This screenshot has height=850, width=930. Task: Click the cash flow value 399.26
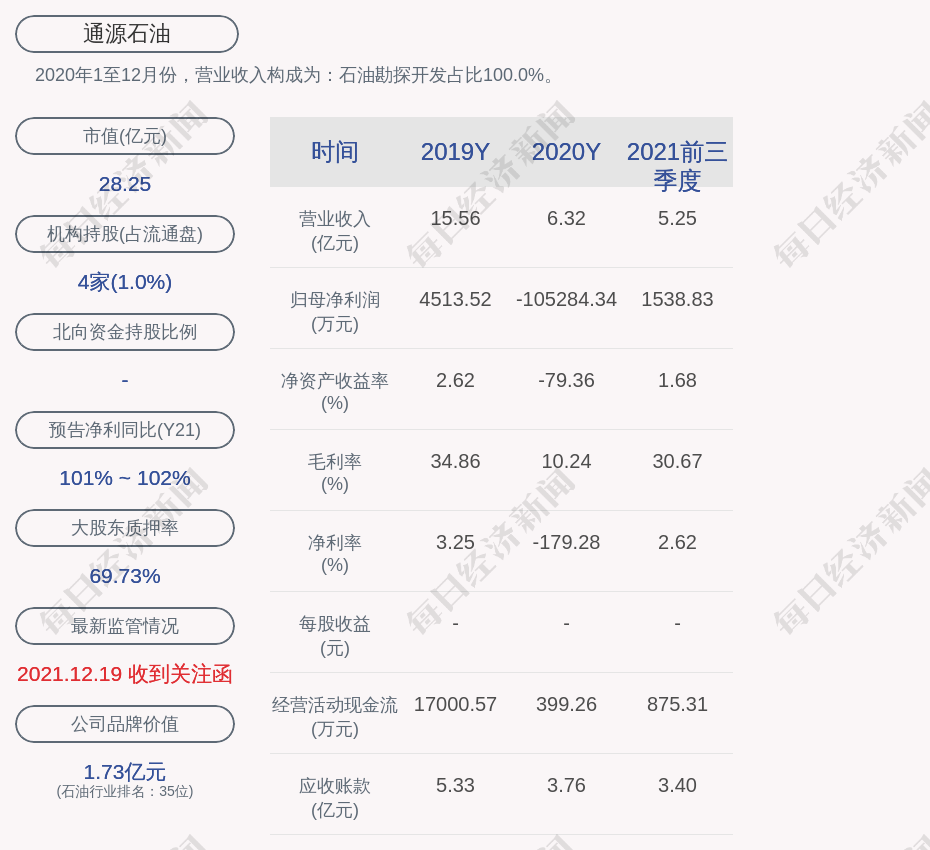pyautogui.click(x=566, y=704)
